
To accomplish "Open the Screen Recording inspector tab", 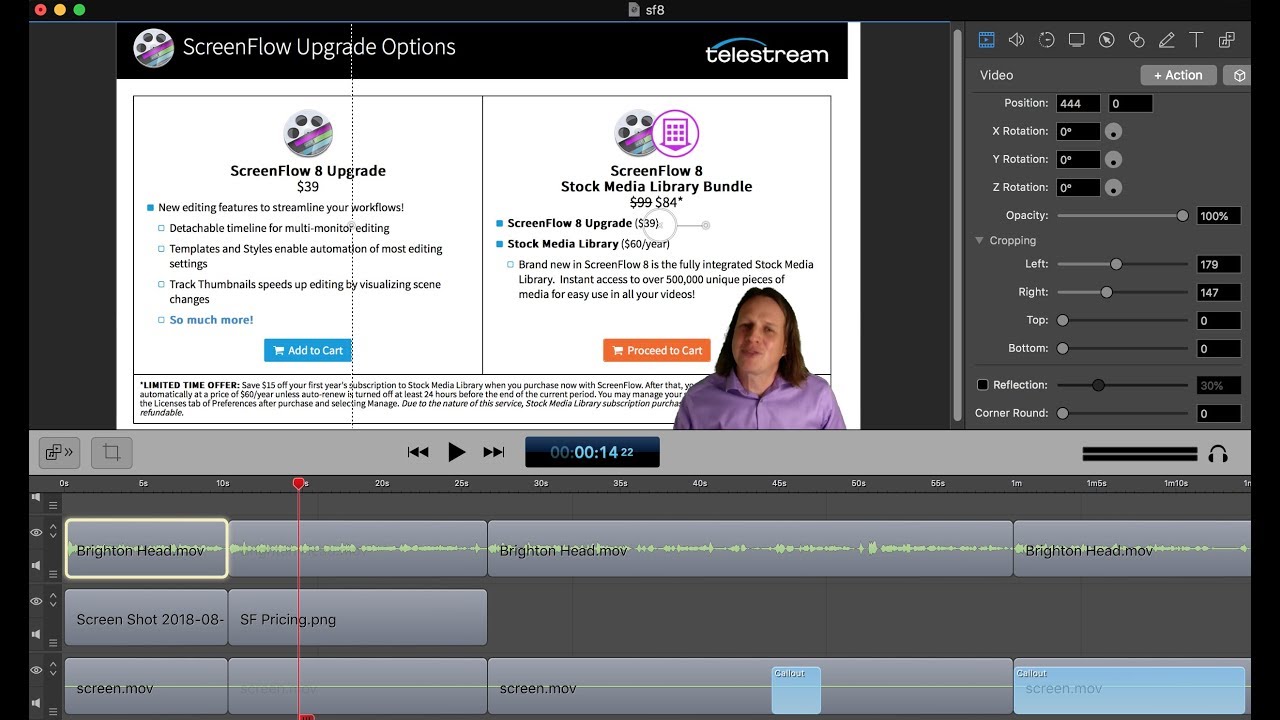I will point(1077,40).
